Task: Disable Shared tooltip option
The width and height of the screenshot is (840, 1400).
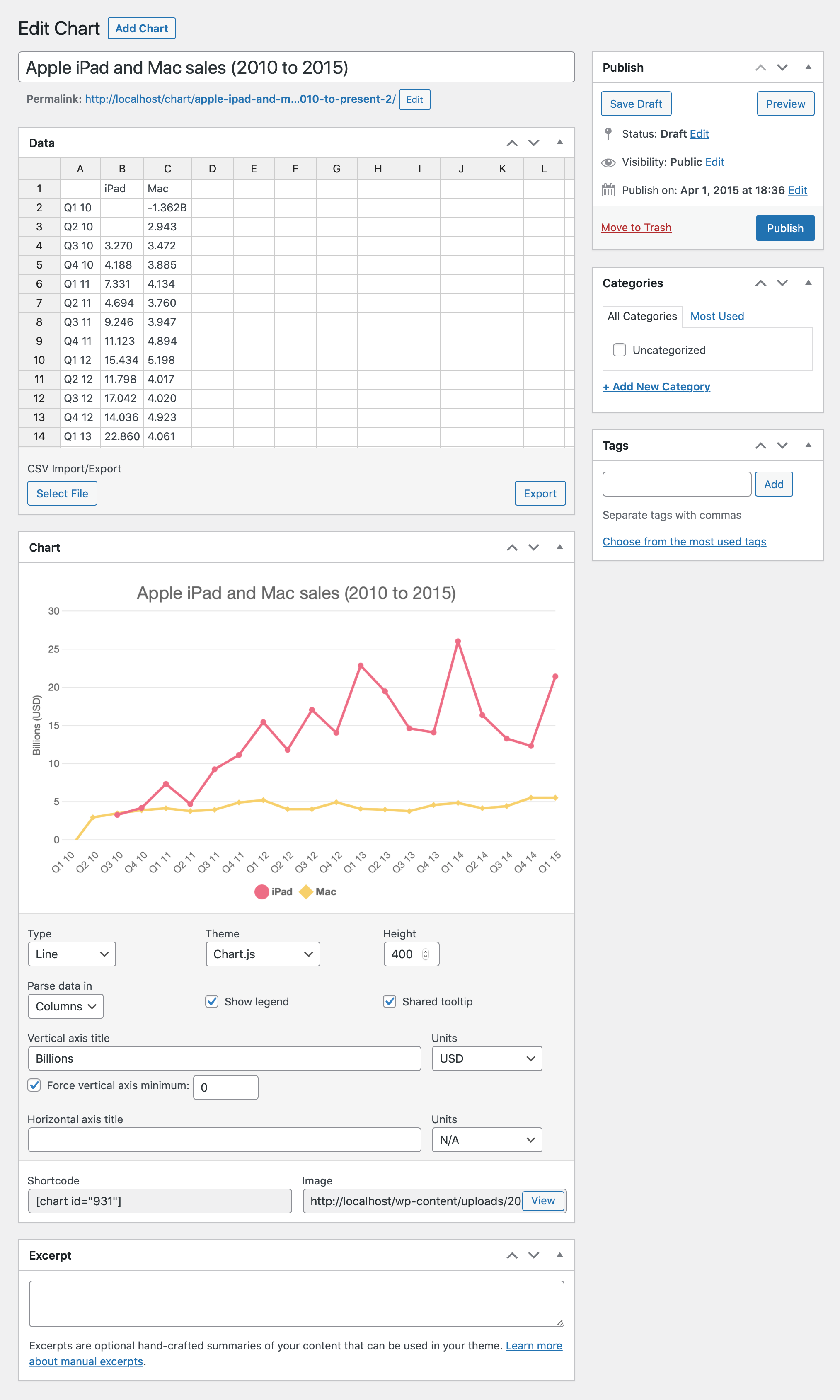Action: coord(390,1001)
